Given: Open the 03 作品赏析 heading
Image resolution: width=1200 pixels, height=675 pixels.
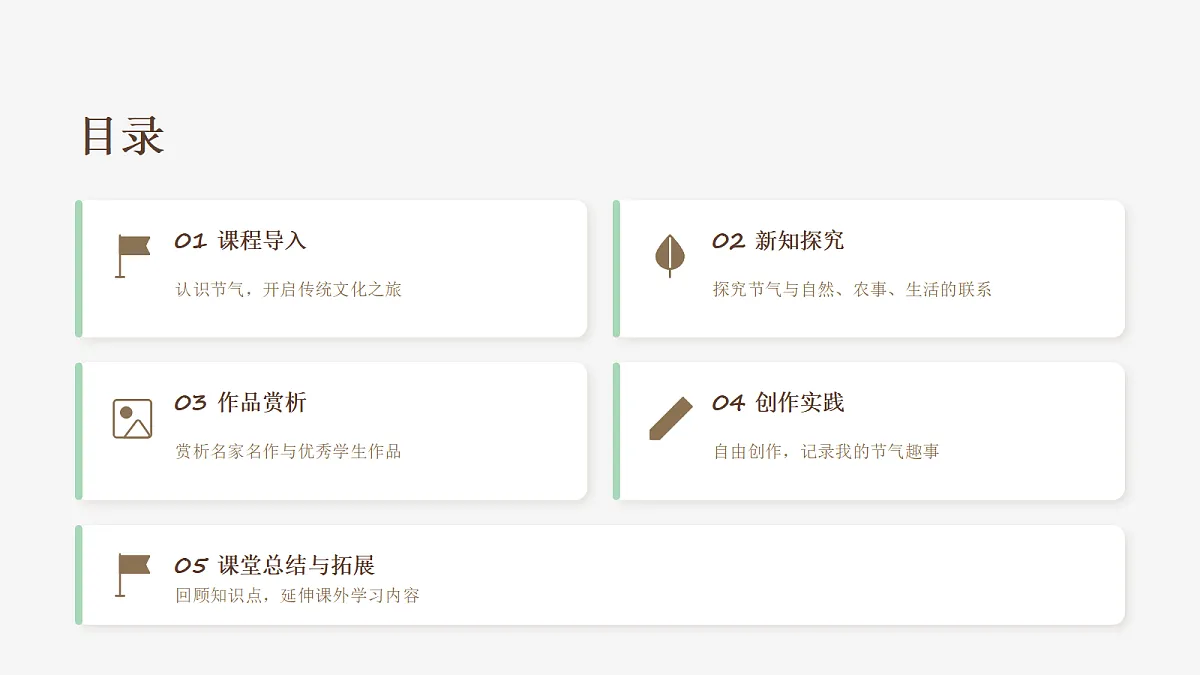Looking at the screenshot, I should pos(240,403).
